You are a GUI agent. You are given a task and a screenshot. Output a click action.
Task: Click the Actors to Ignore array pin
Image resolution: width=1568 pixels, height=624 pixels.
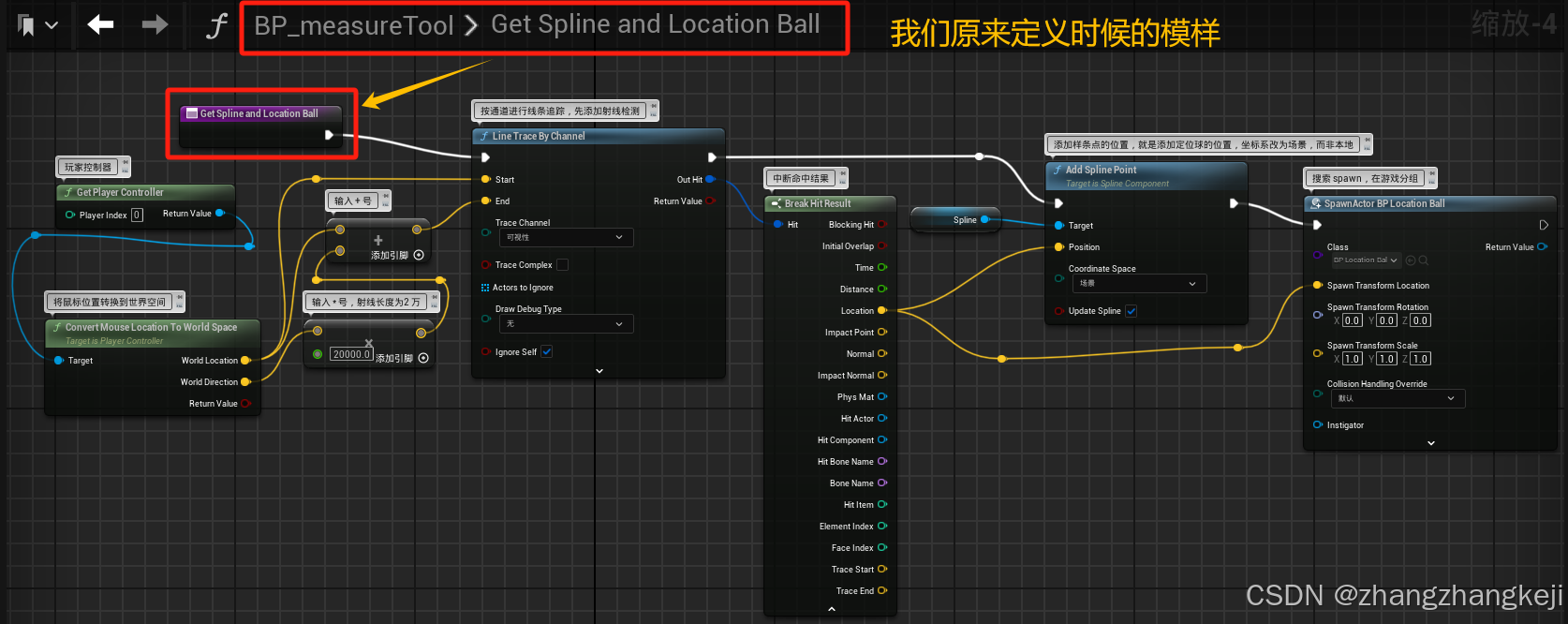[x=485, y=288]
